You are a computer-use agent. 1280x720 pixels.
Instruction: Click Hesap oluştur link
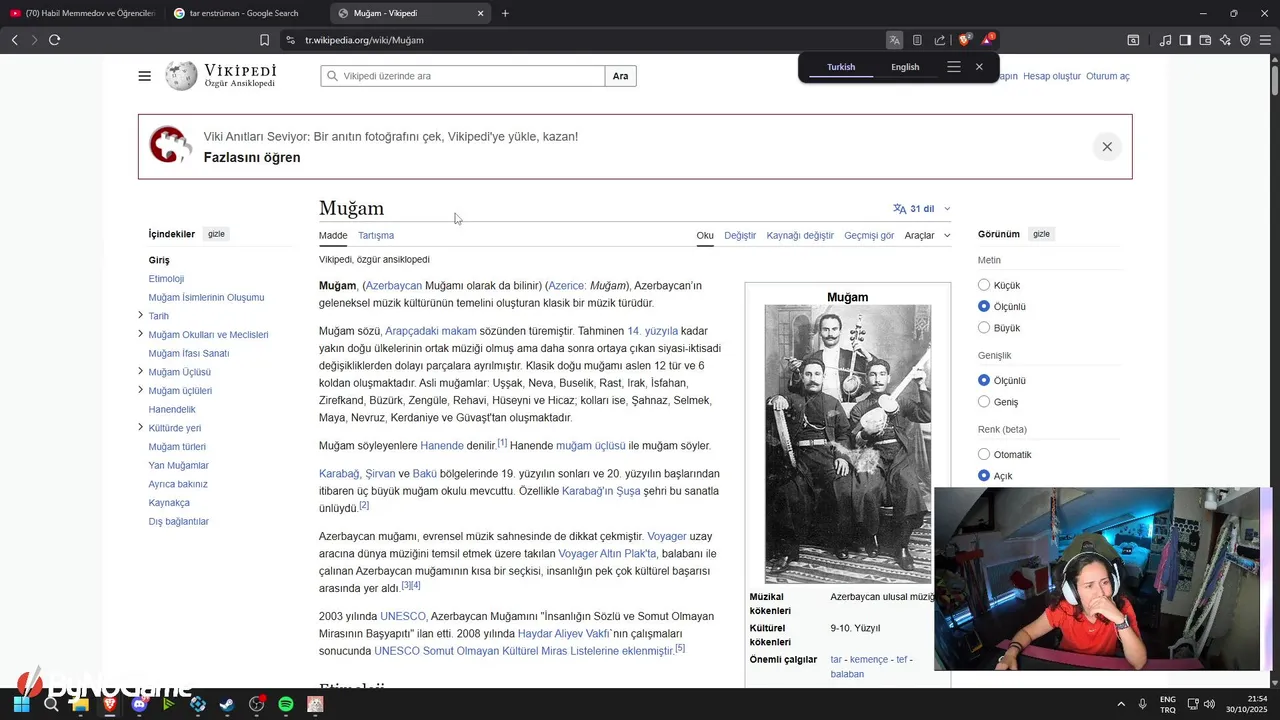coord(1052,76)
